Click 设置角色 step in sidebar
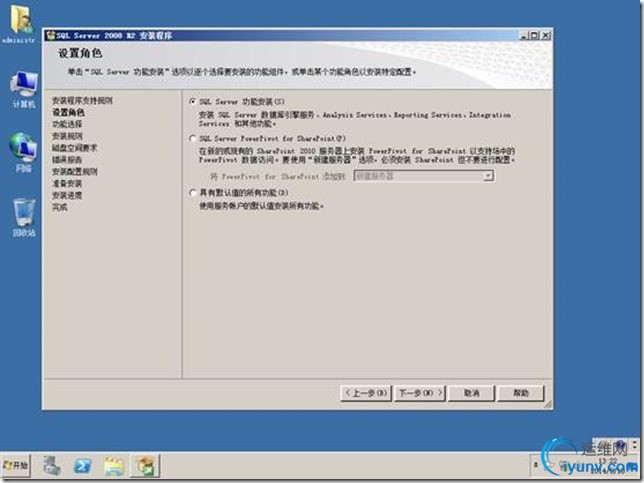The width and height of the screenshot is (644, 483). pyautogui.click(x=68, y=112)
